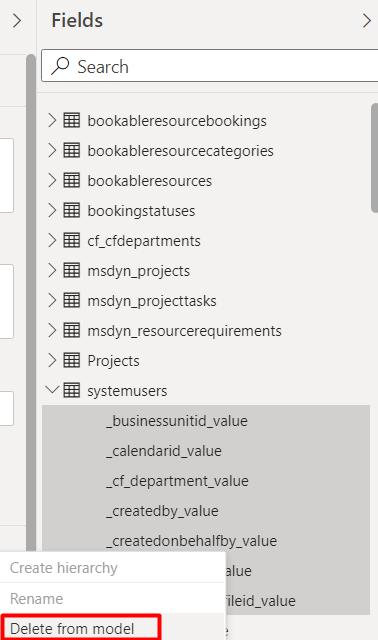Viewport: 378px width, 640px height.
Task: Expand the bookableresourcecategories table
Action: (x=52, y=150)
